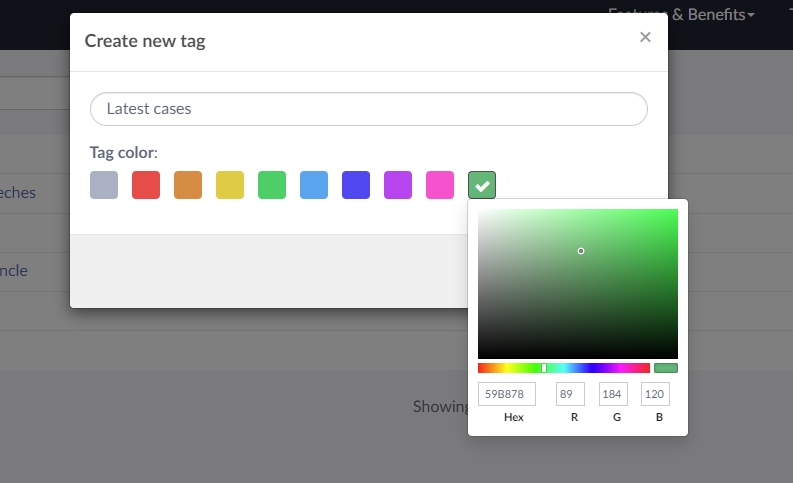793x483 pixels.
Task: Click the Hex color value field
Action: 507,394
